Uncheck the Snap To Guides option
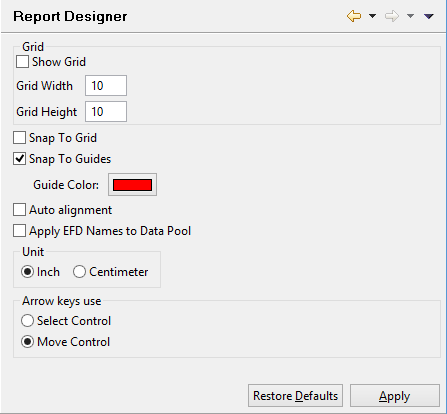 pyautogui.click(x=19, y=159)
